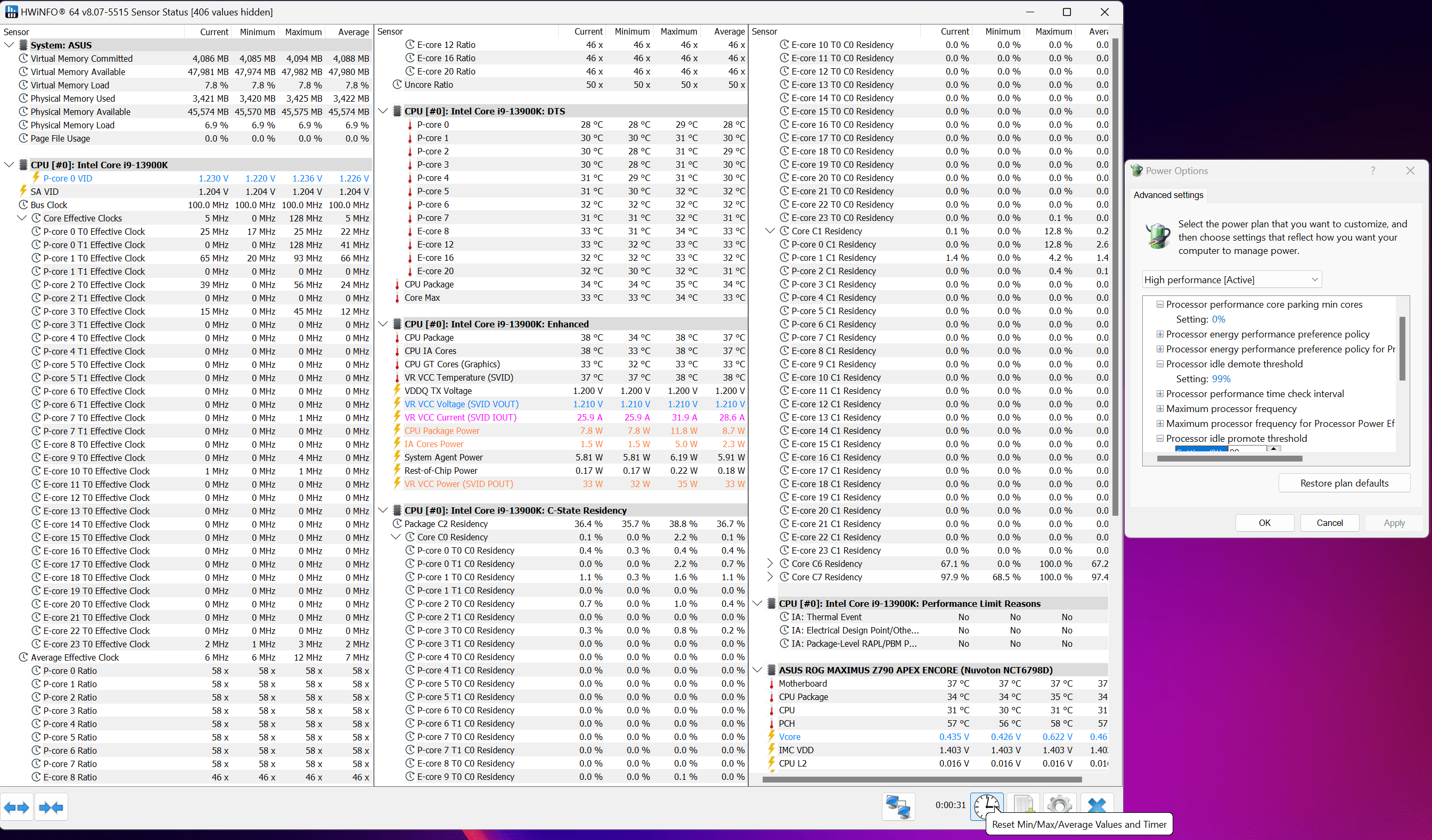Collapse Processor performance core parking min cores
1432x840 pixels.
pos(1159,304)
